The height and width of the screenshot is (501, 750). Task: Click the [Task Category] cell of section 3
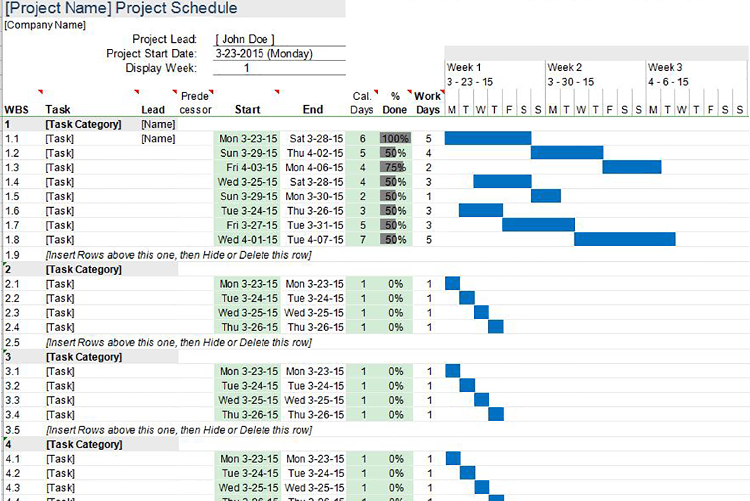click(x=84, y=356)
